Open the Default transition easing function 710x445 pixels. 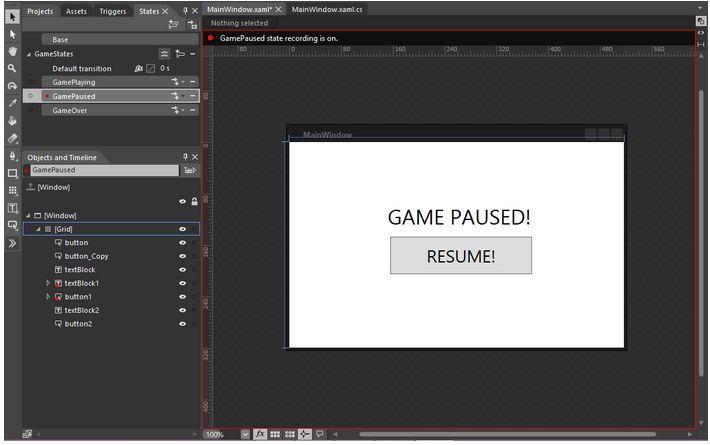150,68
